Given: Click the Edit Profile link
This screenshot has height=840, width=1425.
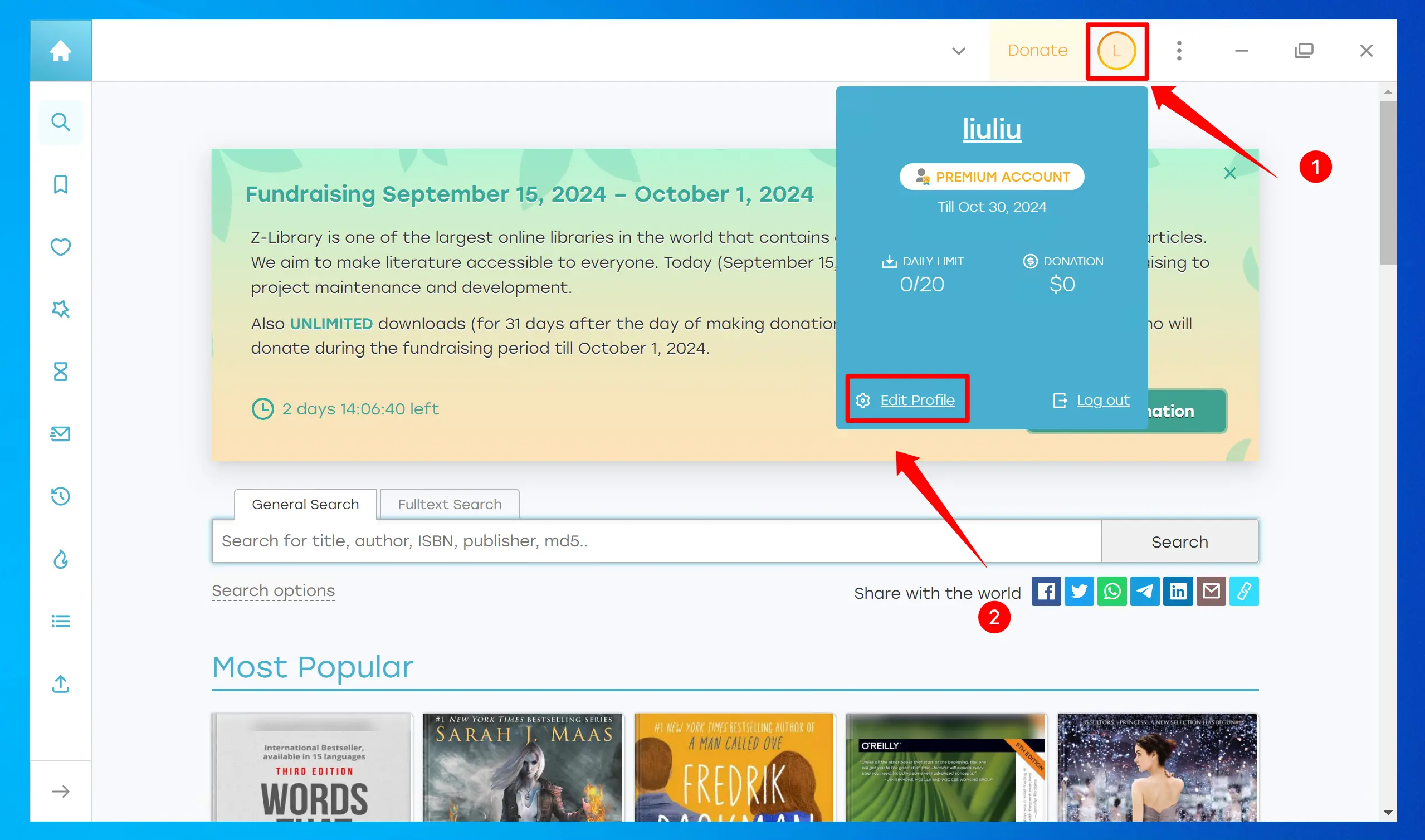Looking at the screenshot, I should pyautogui.click(x=918, y=400).
